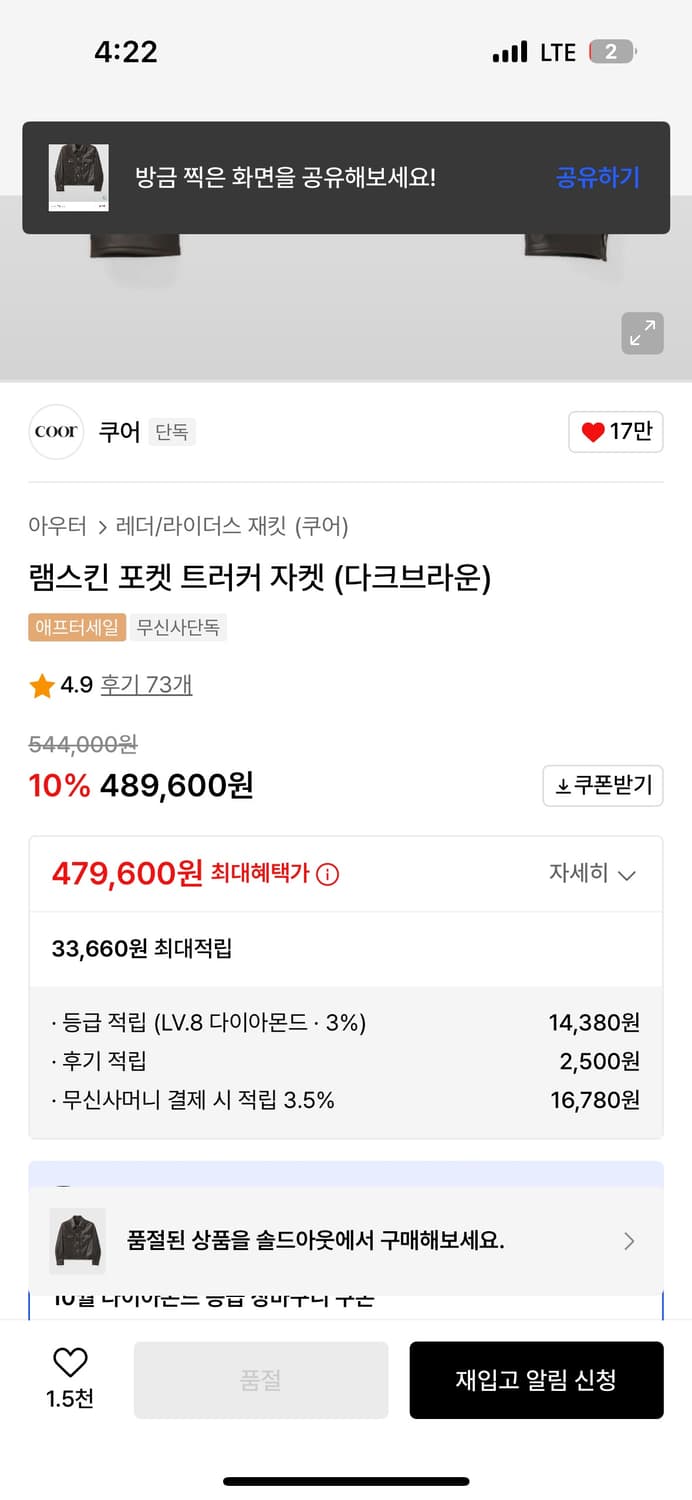Screen dimensions: 692x1500
Task: Open 레더/라이더스 재킷 (쿠어) breadcrumb
Action: 232,526
